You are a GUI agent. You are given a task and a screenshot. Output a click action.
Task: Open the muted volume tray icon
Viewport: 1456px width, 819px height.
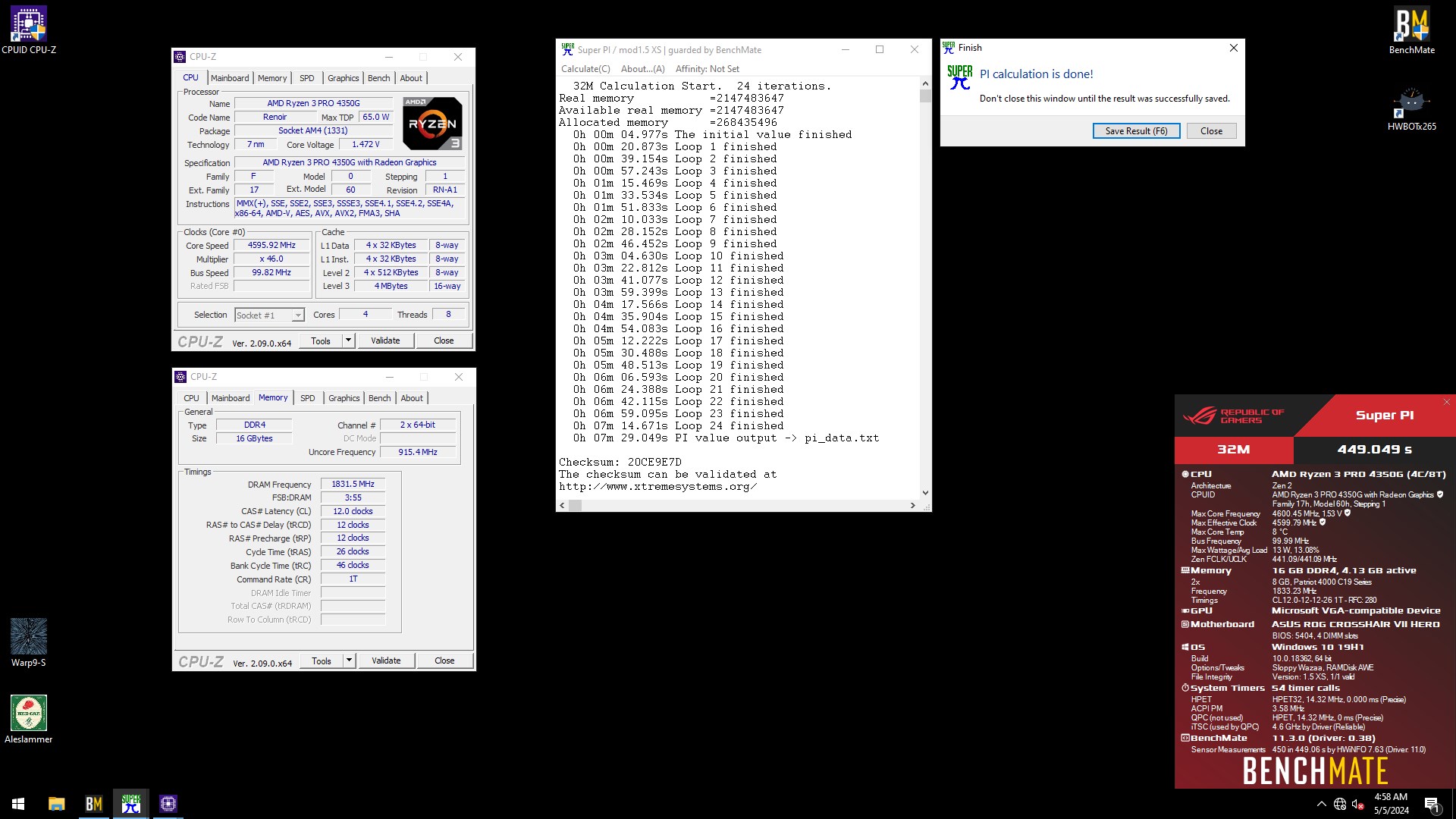(x=1358, y=804)
